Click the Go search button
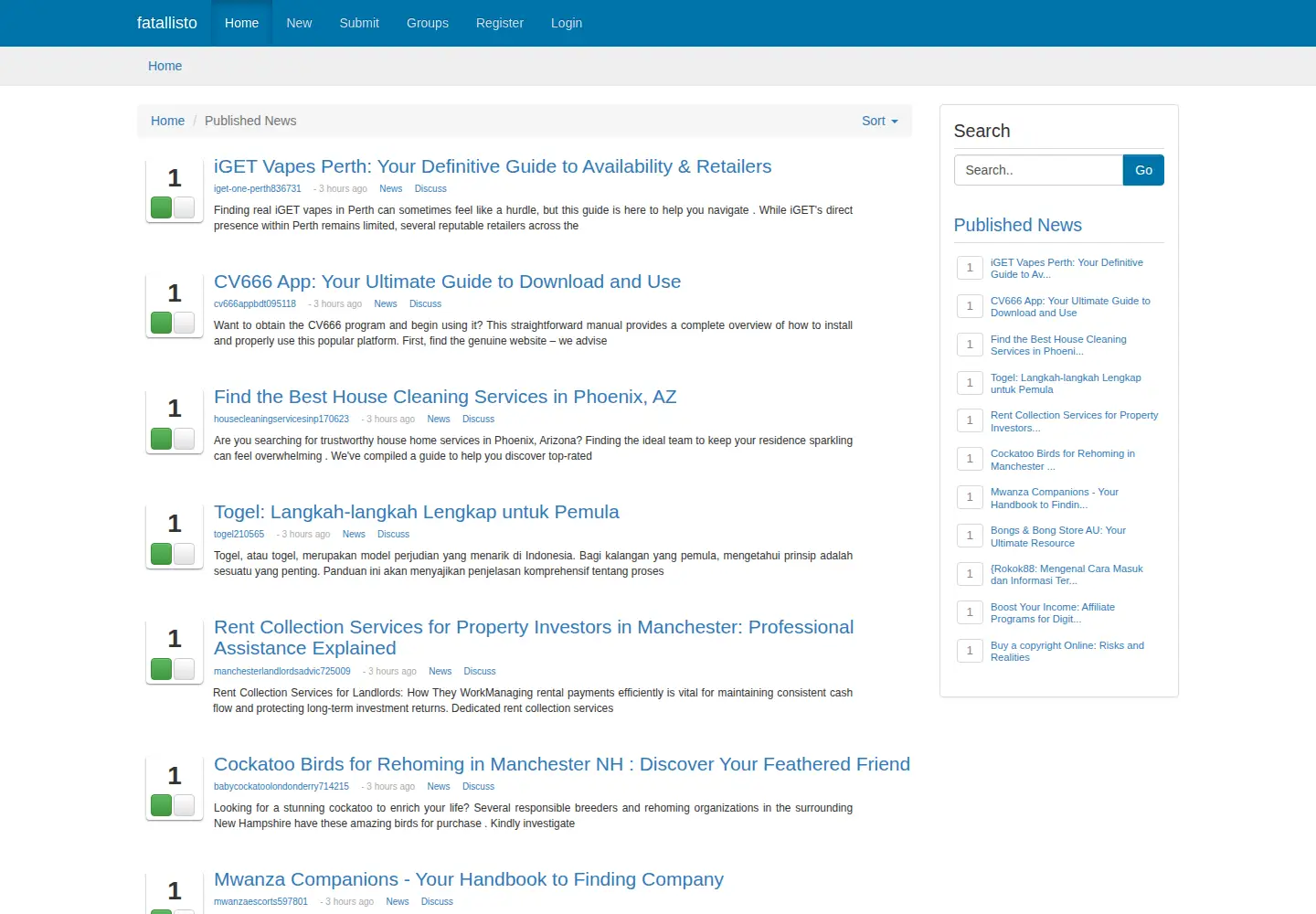1316x914 pixels. (1143, 170)
